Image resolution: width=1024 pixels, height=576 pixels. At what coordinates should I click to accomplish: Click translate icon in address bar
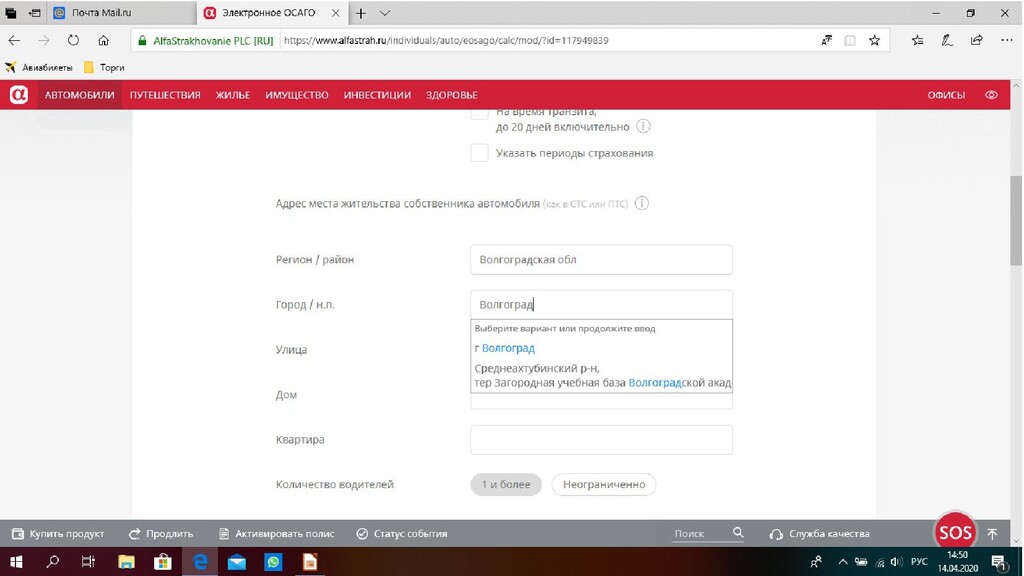click(x=827, y=40)
